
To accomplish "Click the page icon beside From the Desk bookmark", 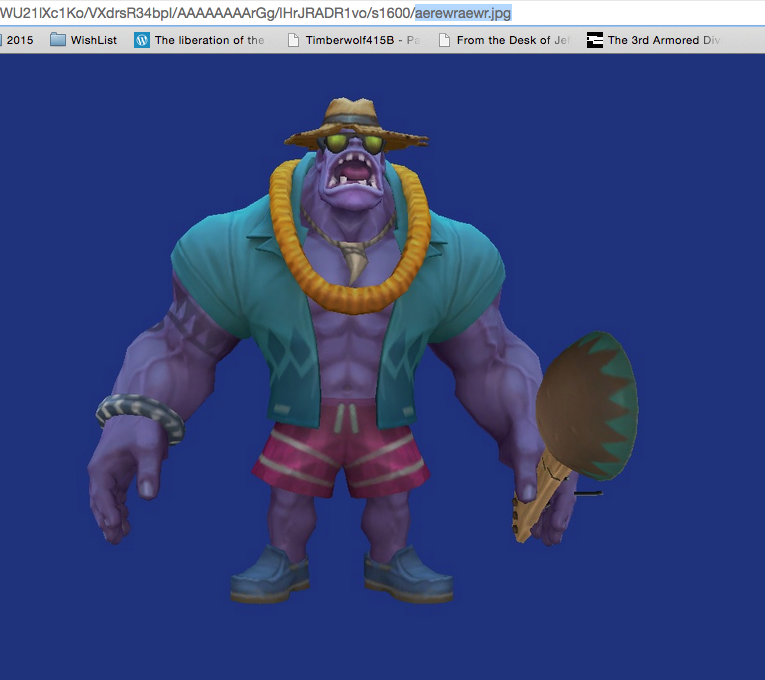I will coord(444,40).
